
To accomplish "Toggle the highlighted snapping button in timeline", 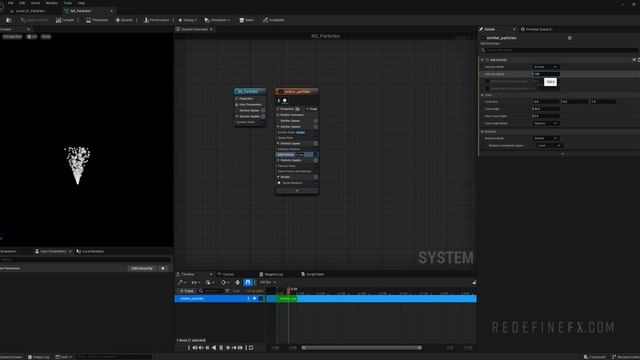I will 247,282.
